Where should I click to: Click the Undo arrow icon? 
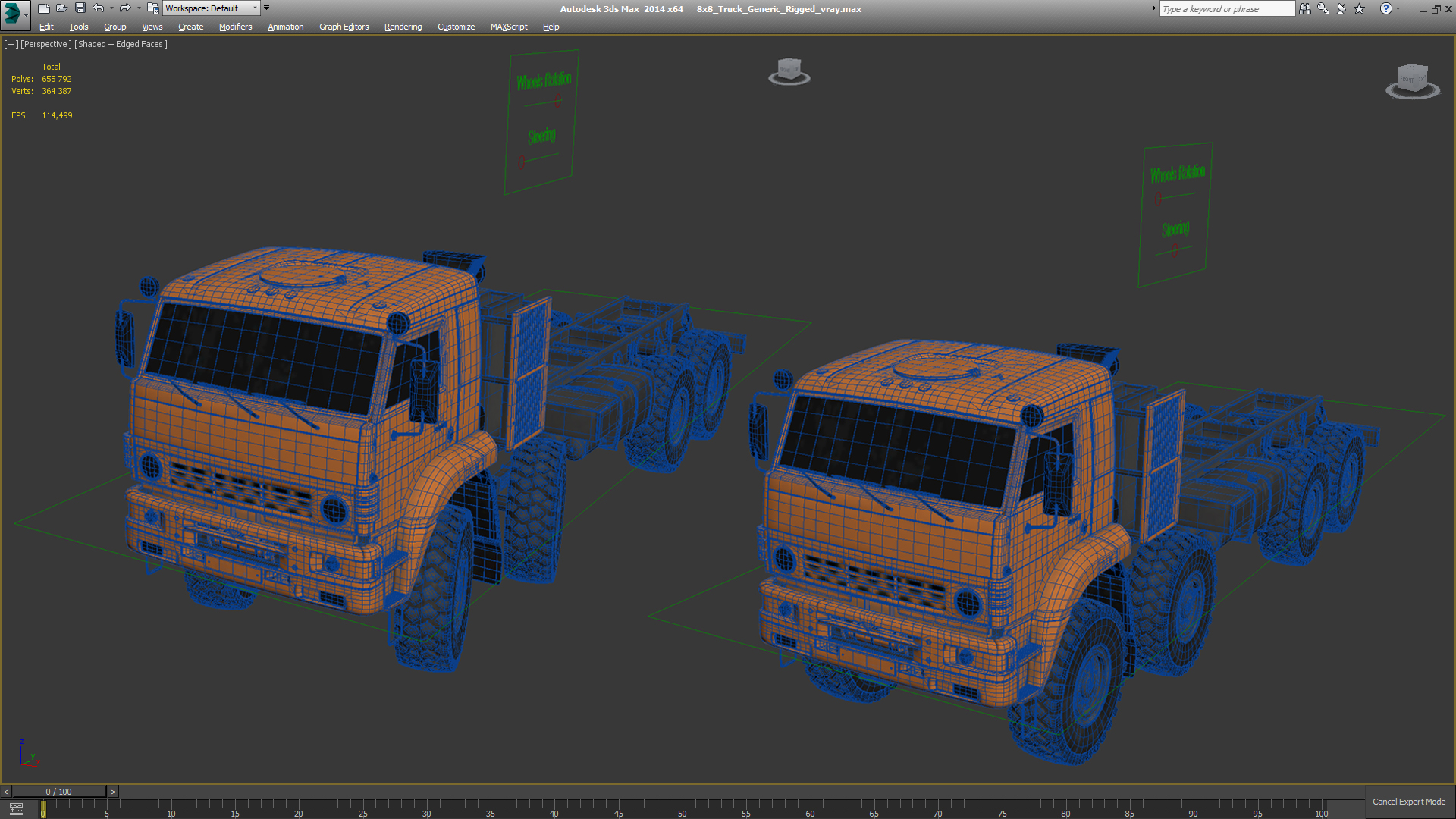[x=99, y=8]
